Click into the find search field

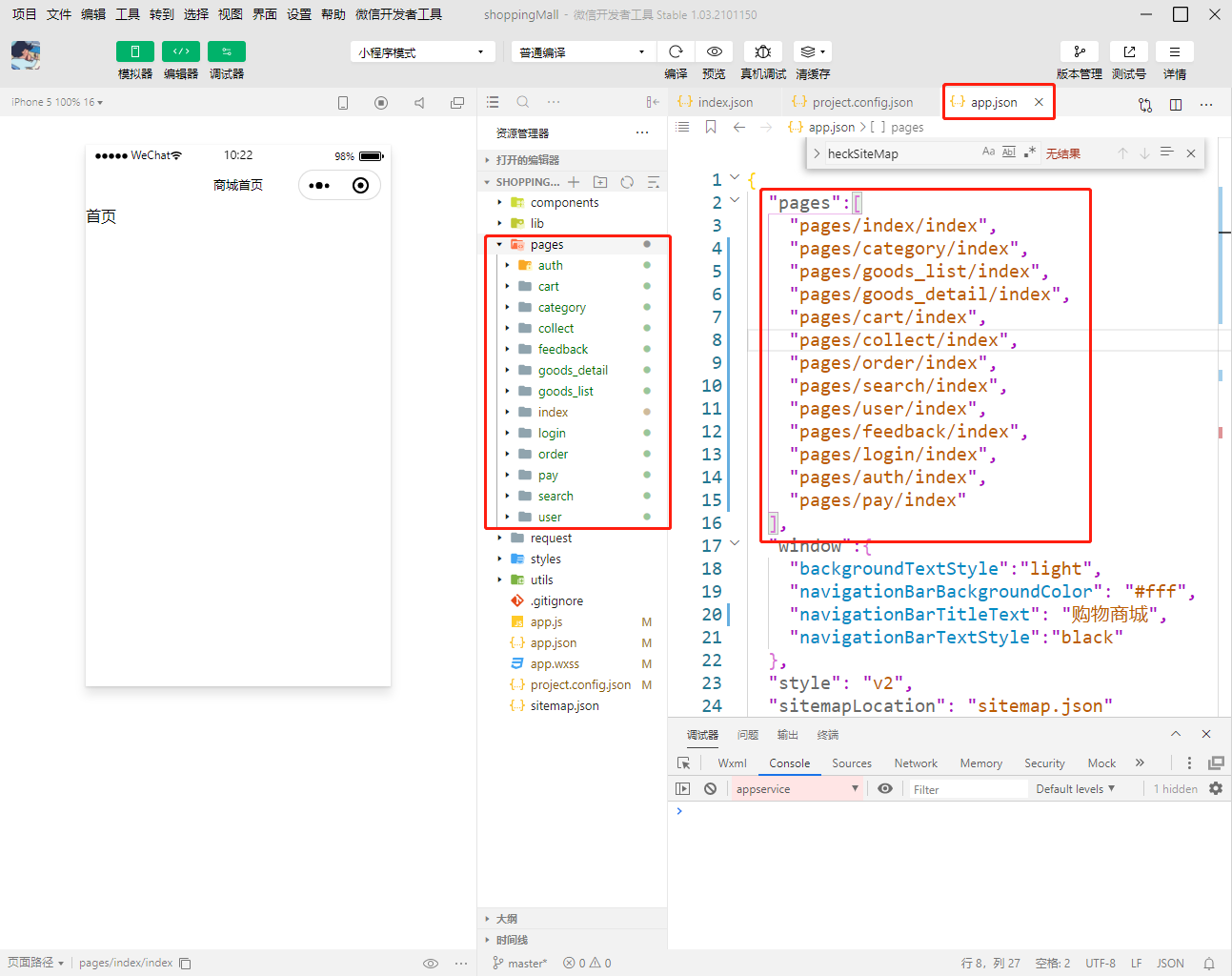tap(900, 152)
